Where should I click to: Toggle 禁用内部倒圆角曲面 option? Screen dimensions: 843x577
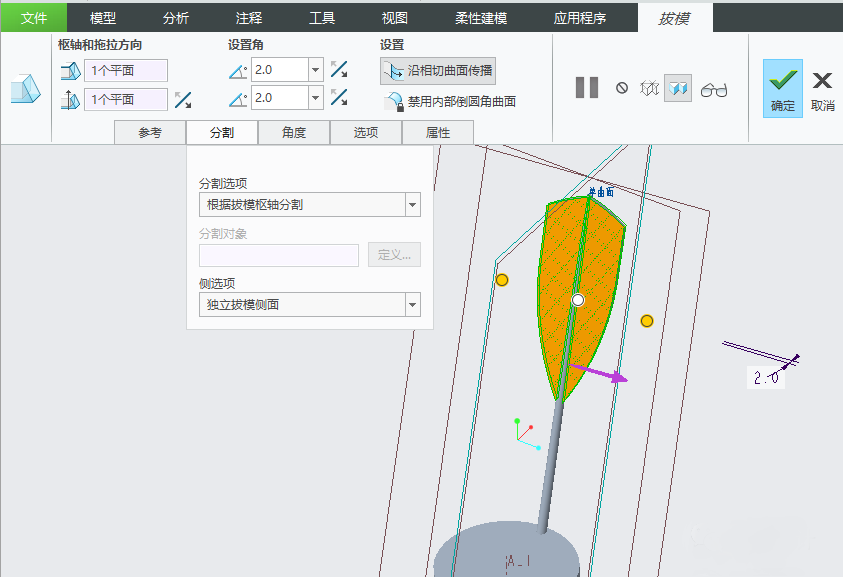449,101
